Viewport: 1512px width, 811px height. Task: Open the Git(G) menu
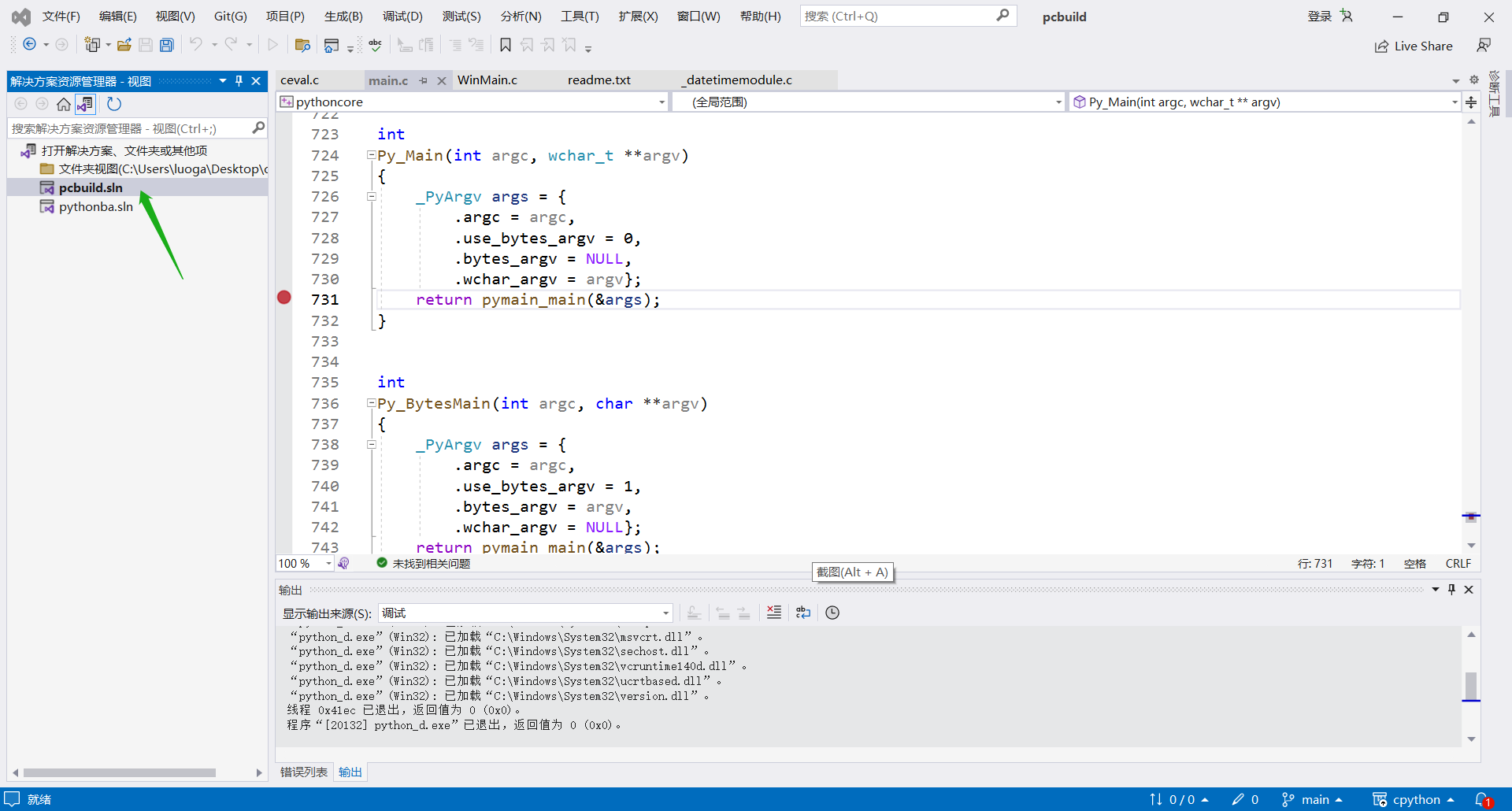click(x=229, y=16)
